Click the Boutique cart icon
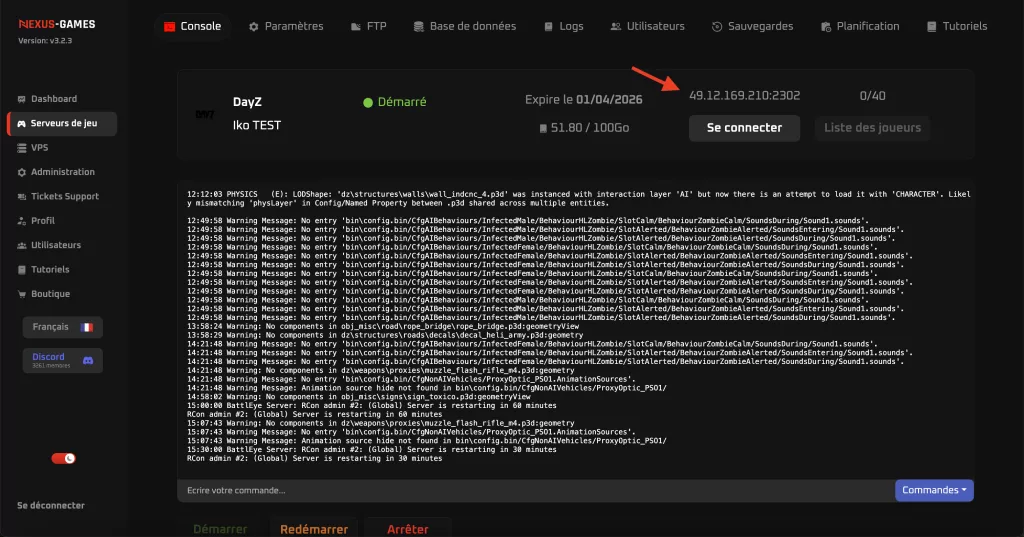Image resolution: width=1024 pixels, height=537 pixels. pos(22,295)
